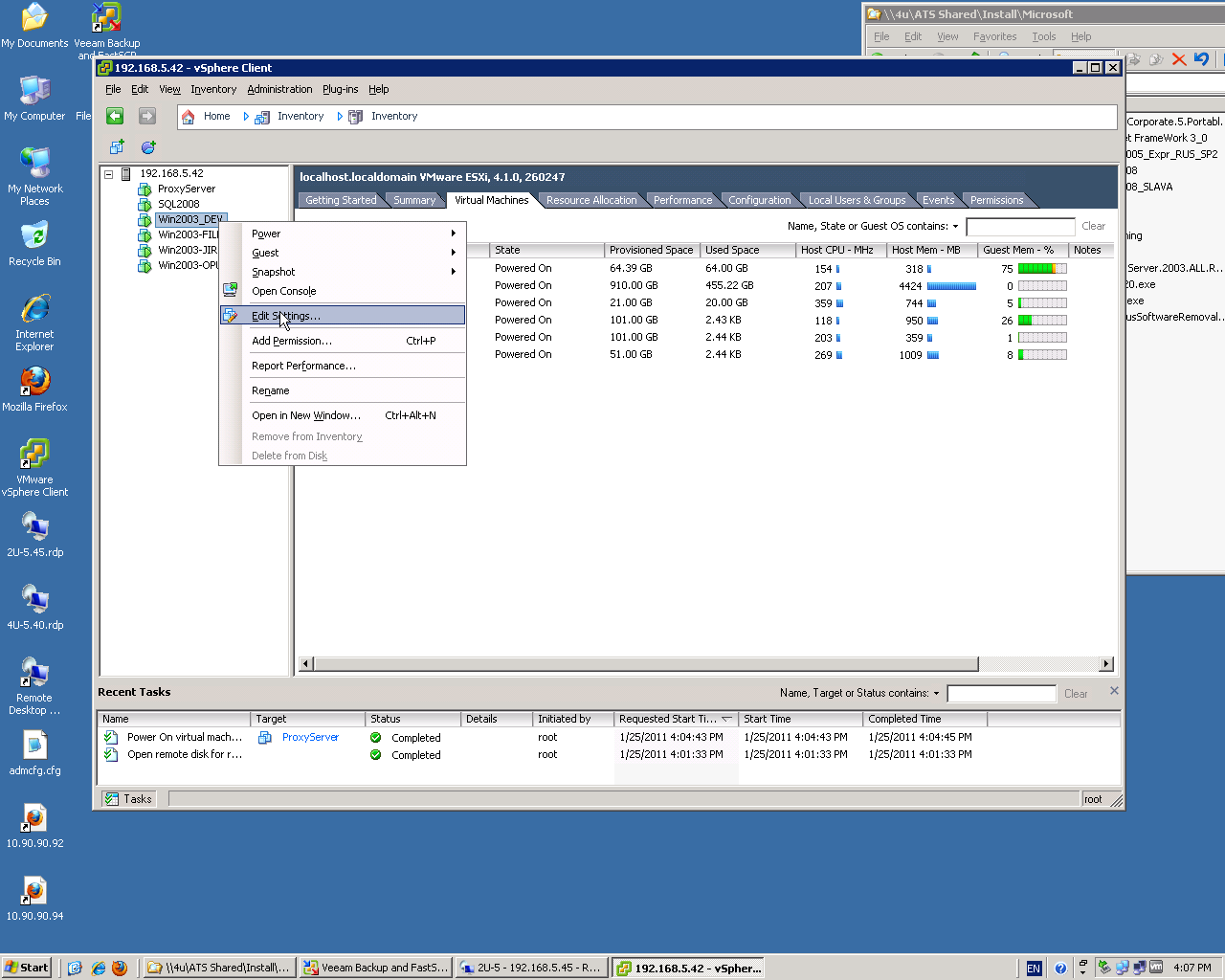Click the red Delete icon in the Explorer window toolbar

click(x=1179, y=59)
